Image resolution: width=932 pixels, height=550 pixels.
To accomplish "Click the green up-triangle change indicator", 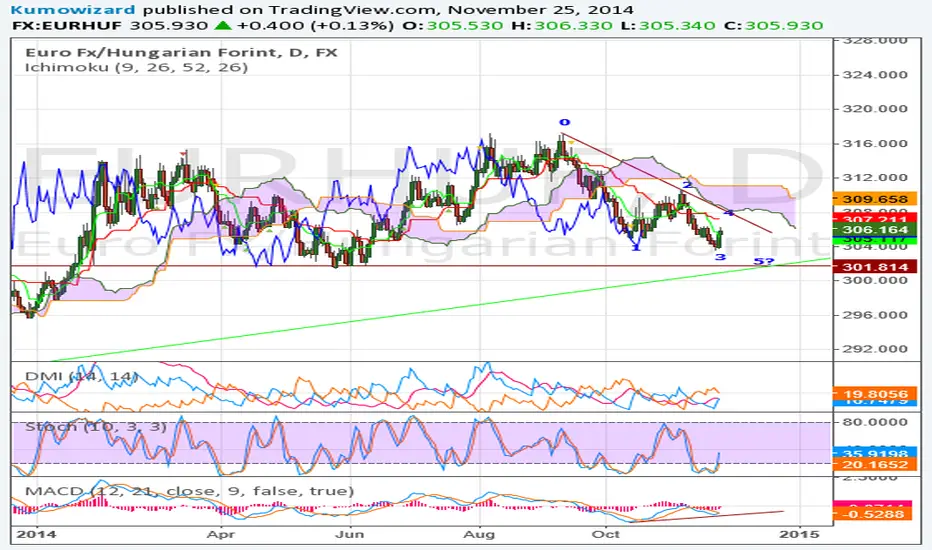I will (223, 26).
